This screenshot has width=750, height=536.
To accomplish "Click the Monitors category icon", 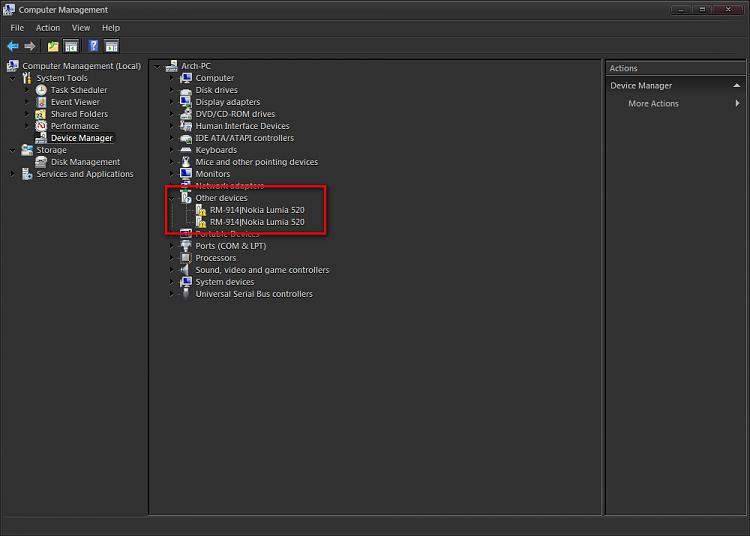I will (186, 174).
